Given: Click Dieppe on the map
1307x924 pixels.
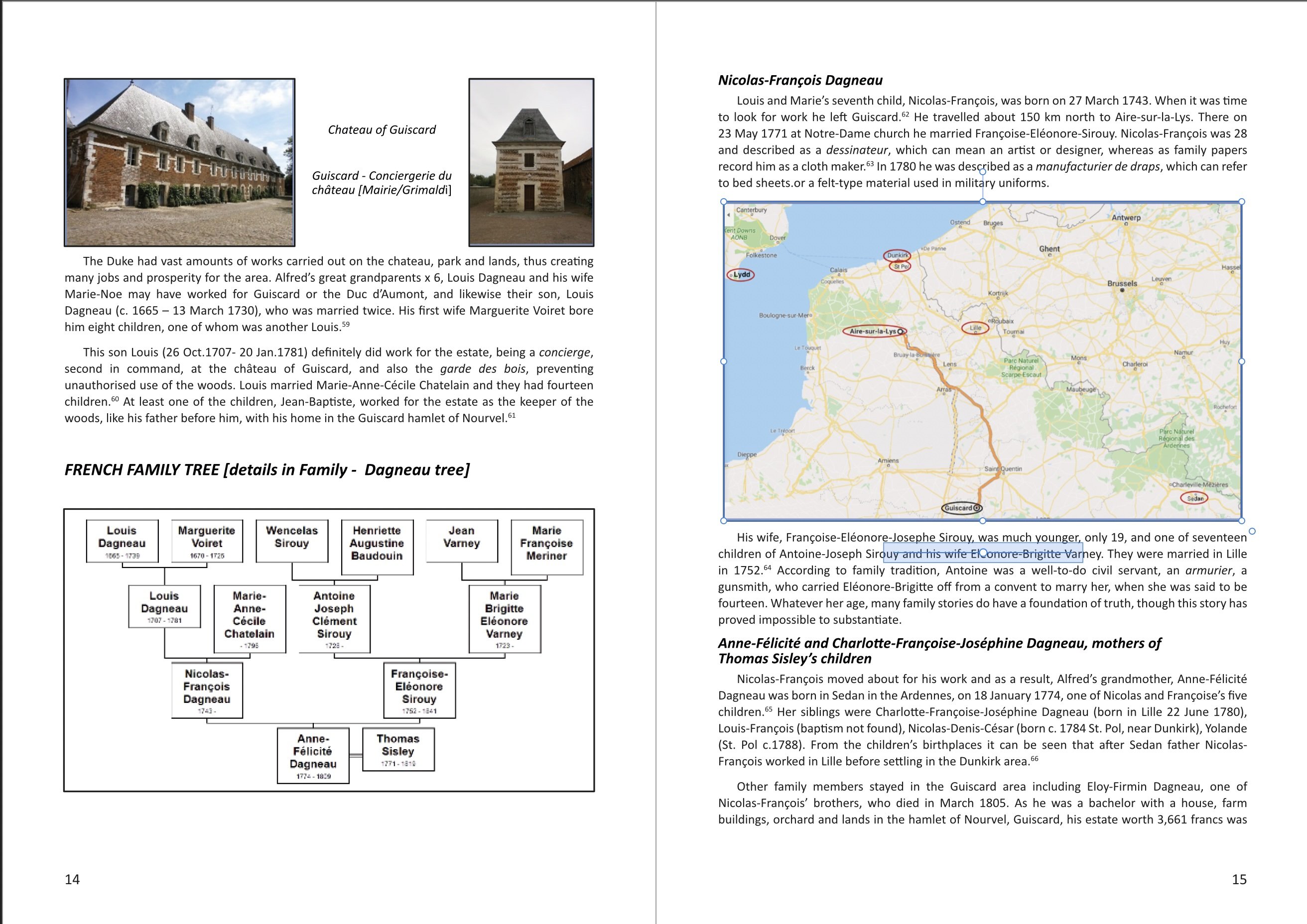Looking at the screenshot, I should pyautogui.click(x=747, y=455).
